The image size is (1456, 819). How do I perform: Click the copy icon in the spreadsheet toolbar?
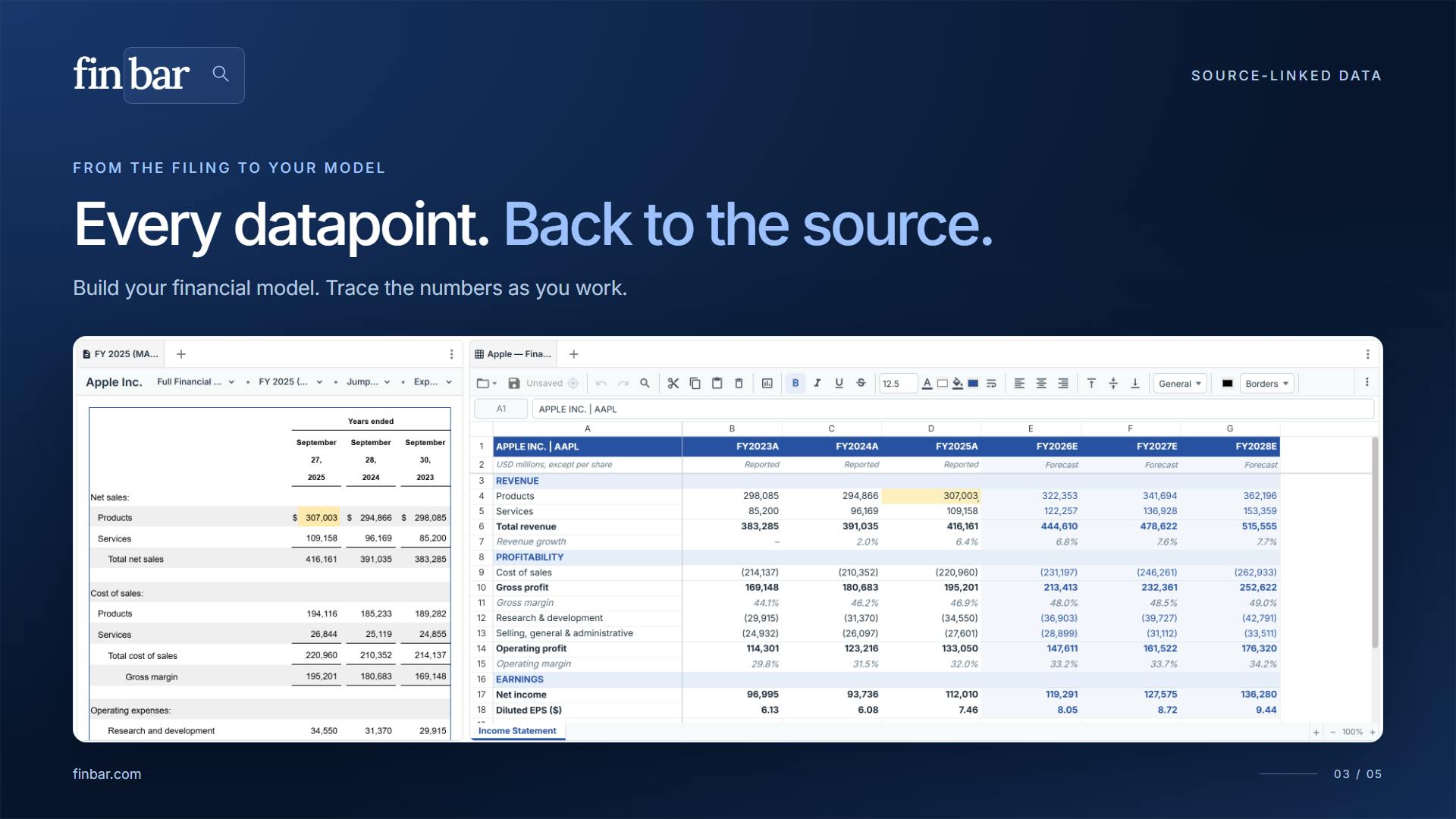click(x=695, y=383)
